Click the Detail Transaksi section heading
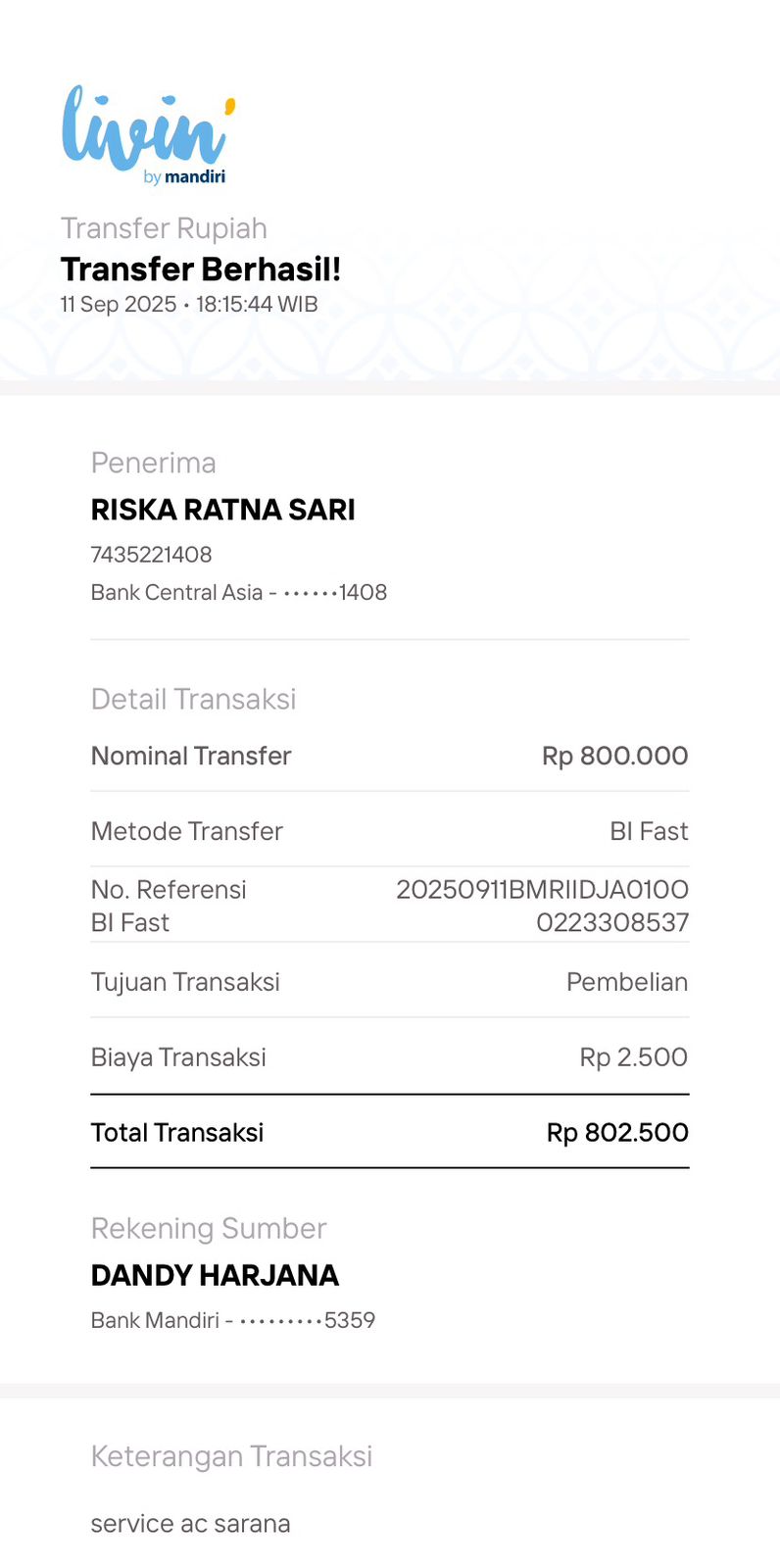This screenshot has height=1568, width=780. pyautogui.click(x=193, y=699)
